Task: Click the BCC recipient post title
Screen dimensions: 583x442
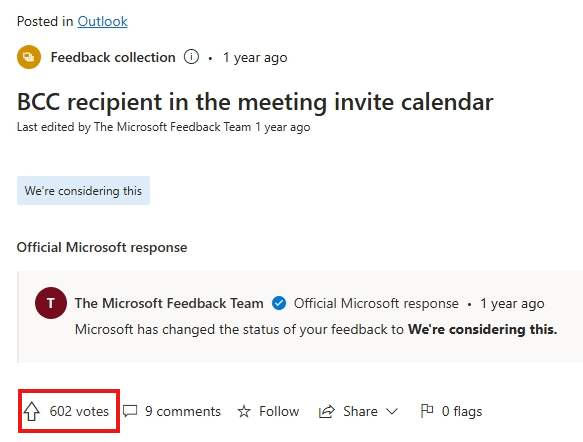Action: [x=255, y=102]
